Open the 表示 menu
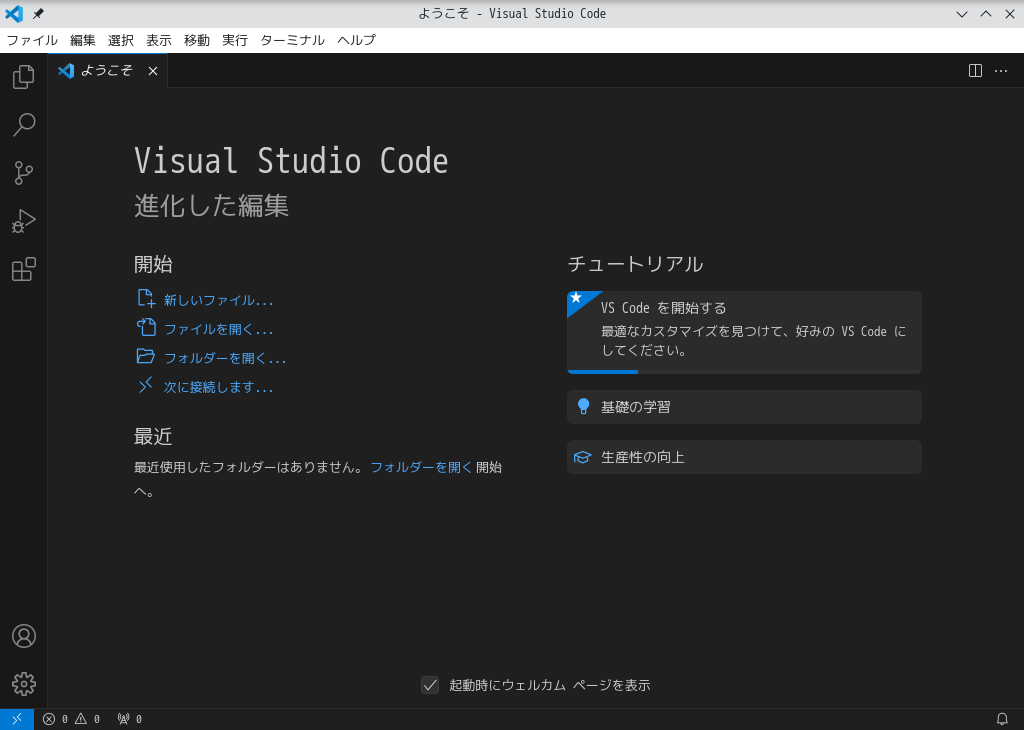1024x730 pixels. pos(159,40)
